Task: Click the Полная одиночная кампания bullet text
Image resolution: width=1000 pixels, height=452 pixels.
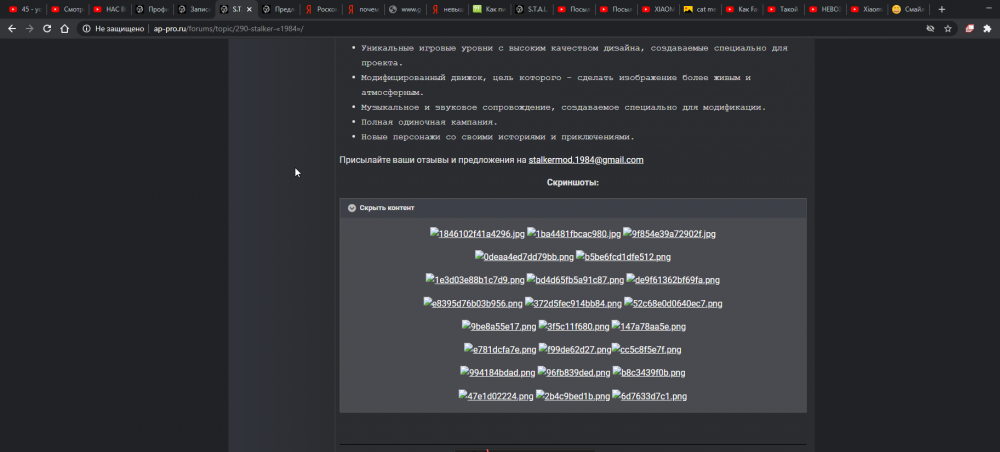Action: pos(429,122)
